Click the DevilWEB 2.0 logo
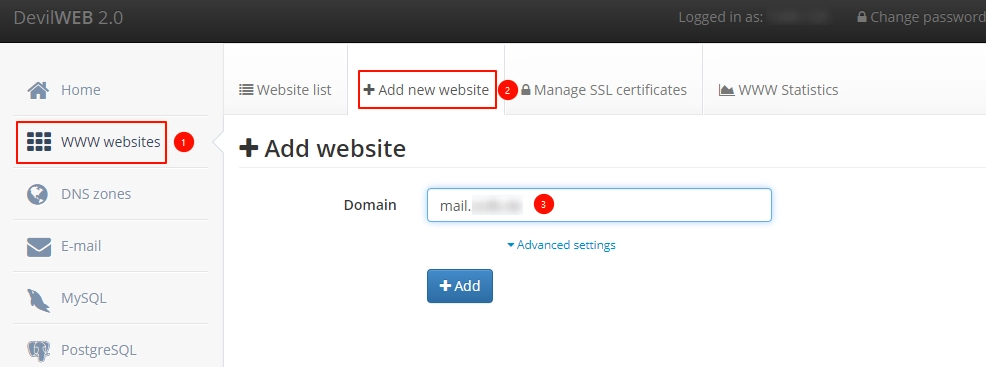Viewport: 986px width, 367px height. (x=68, y=18)
